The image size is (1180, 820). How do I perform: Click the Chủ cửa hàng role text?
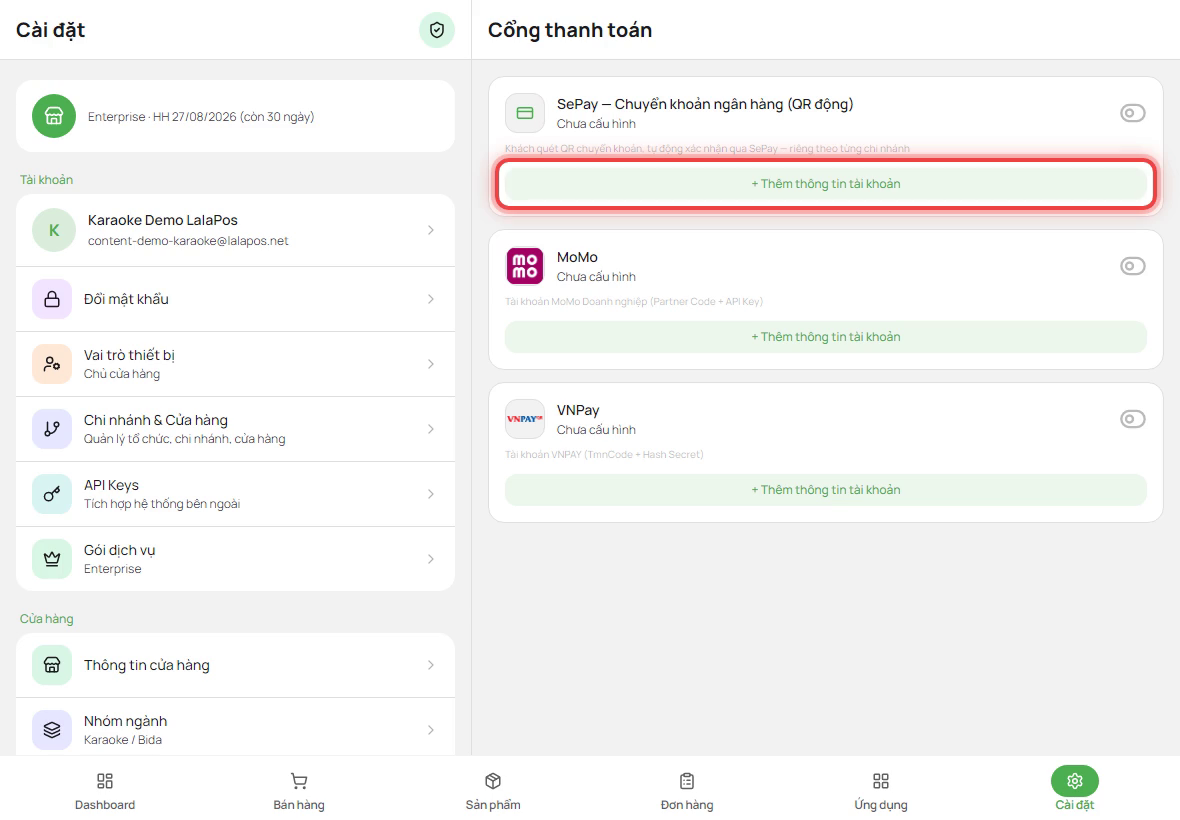click(x=122, y=374)
